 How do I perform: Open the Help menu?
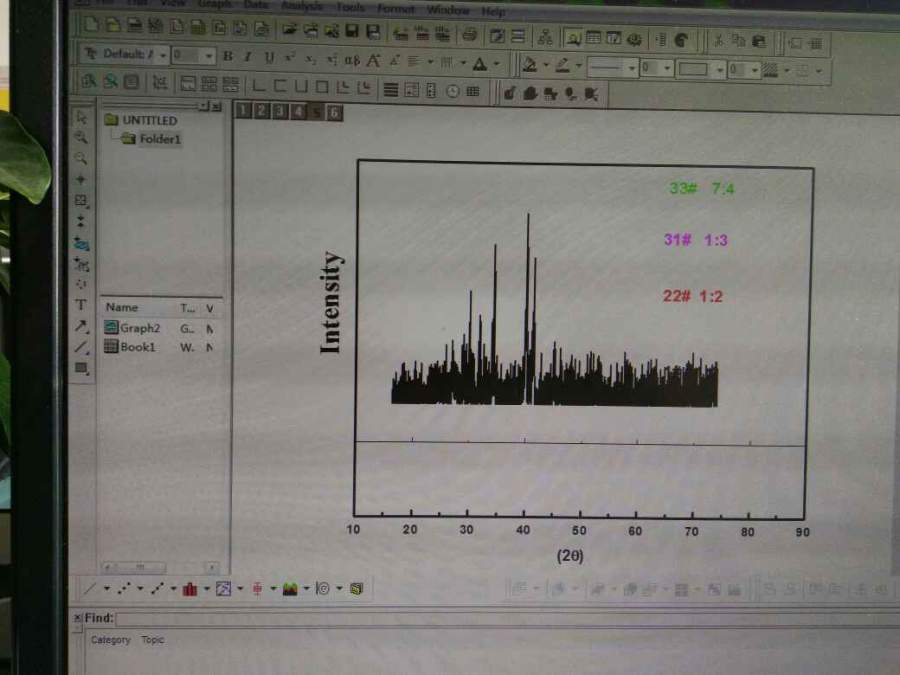coord(493,11)
